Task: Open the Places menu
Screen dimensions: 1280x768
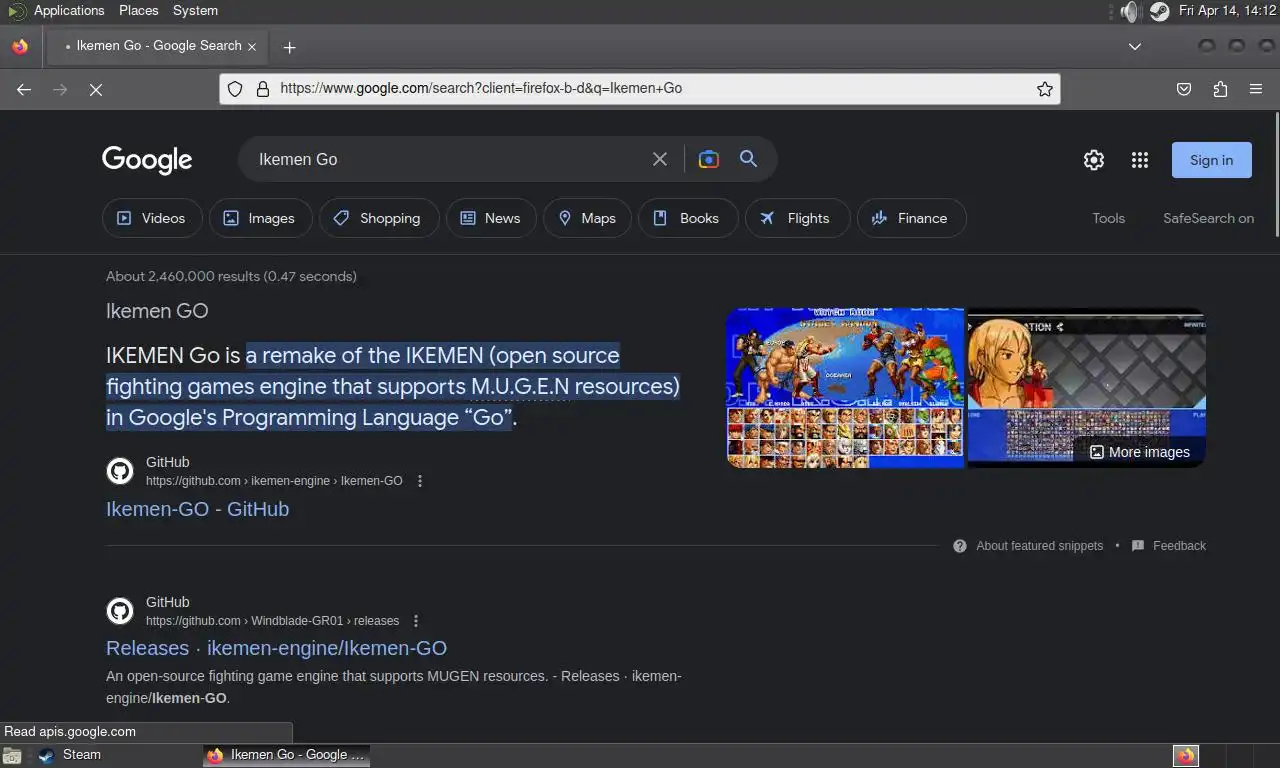Action: point(138,11)
